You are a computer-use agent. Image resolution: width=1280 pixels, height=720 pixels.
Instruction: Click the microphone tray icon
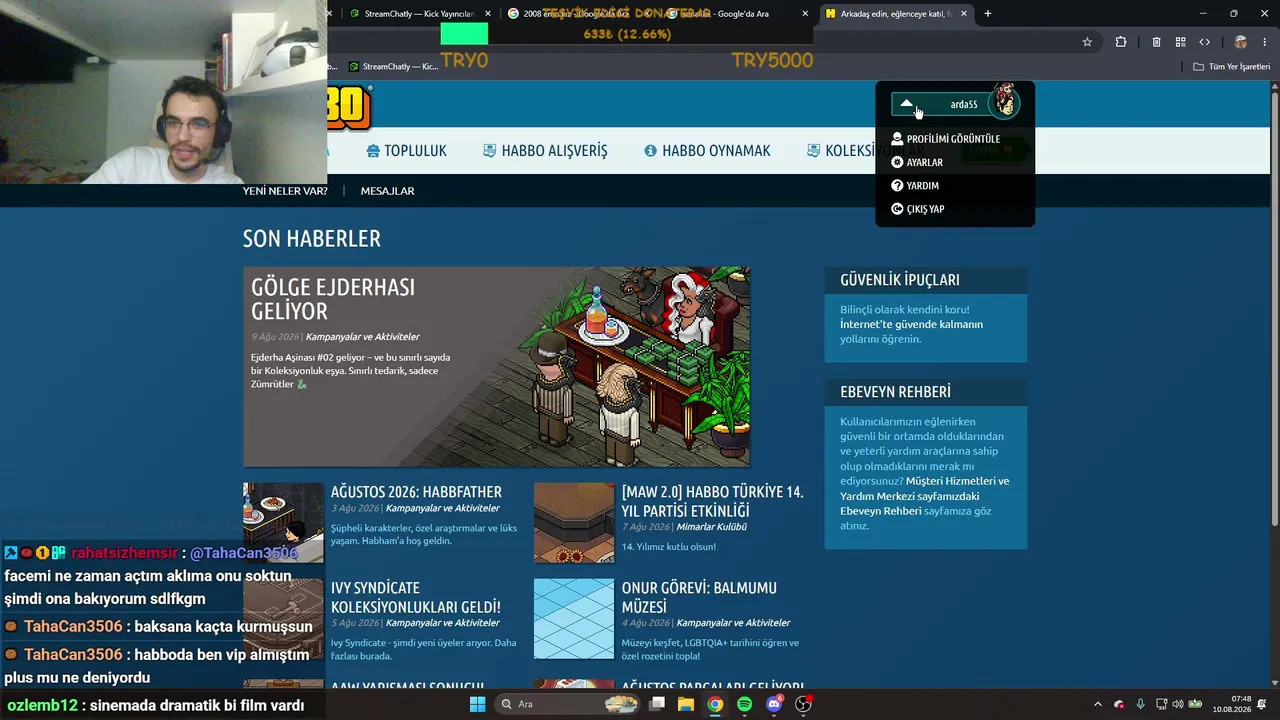[1140, 704]
